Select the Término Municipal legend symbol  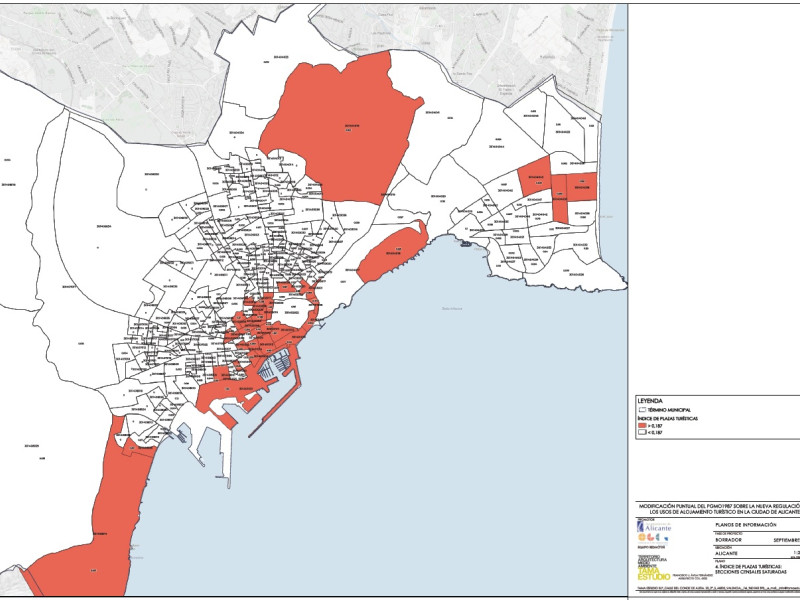[642, 410]
